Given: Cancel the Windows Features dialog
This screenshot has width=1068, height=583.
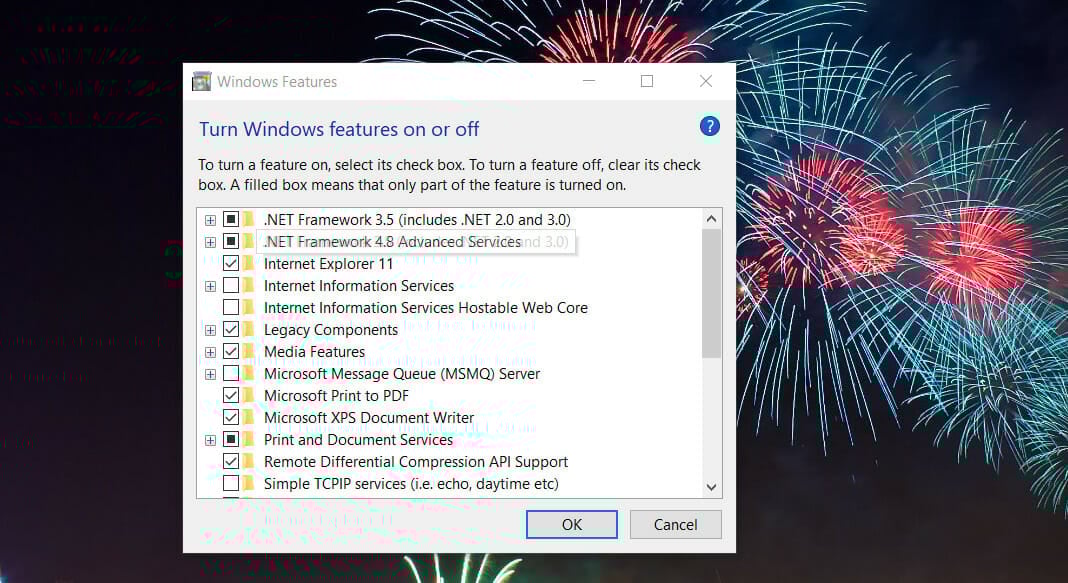Looking at the screenshot, I should (x=675, y=524).
